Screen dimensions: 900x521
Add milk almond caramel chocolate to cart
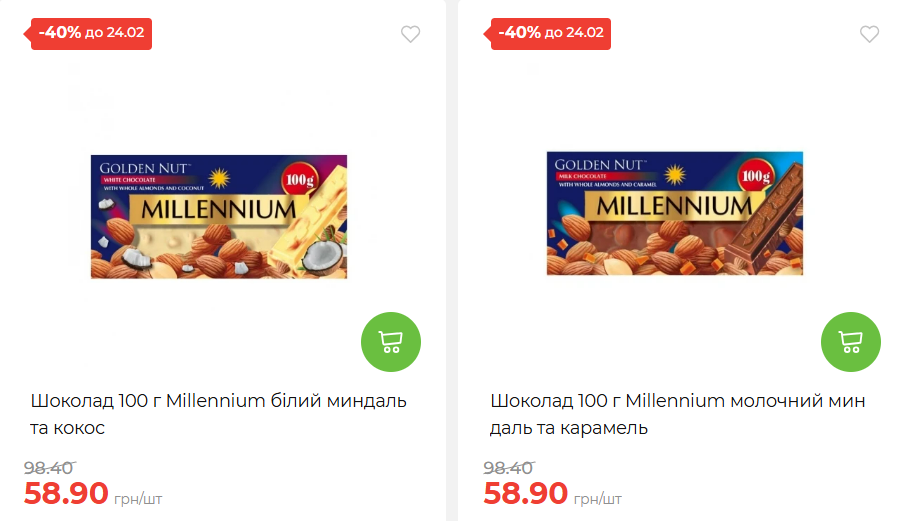click(850, 341)
